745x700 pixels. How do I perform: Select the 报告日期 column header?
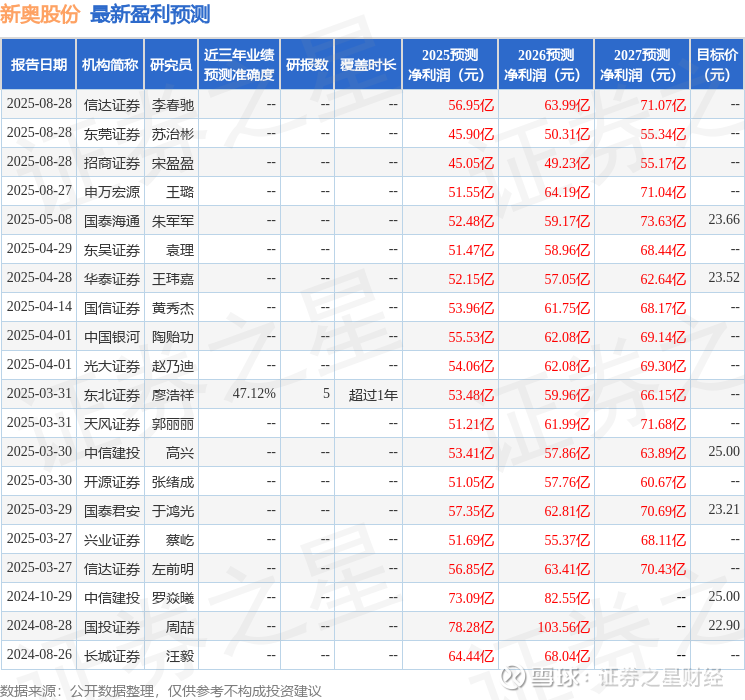(x=38, y=65)
